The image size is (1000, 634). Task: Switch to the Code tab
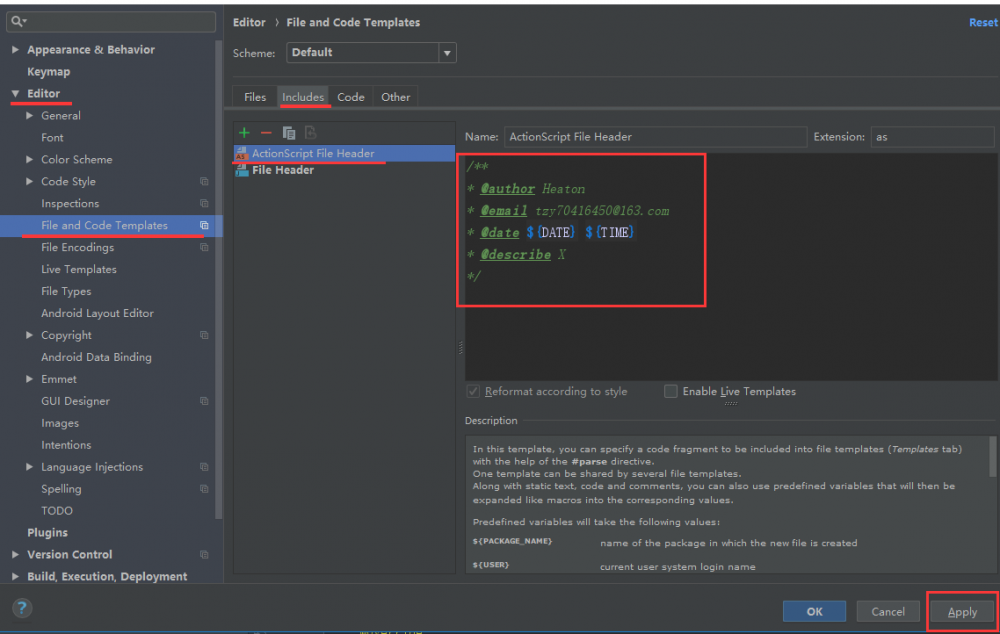(x=351, y=96)
